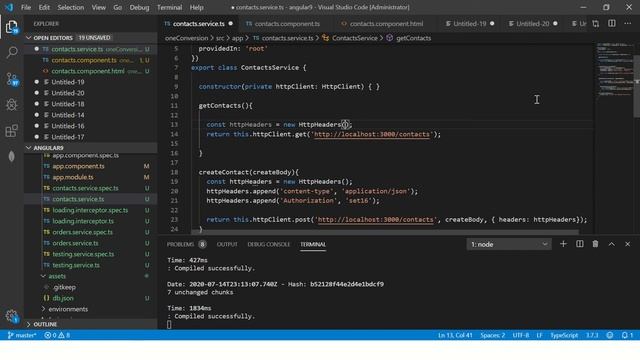
Task: Split the terminal panel
Action: (580, 244)
